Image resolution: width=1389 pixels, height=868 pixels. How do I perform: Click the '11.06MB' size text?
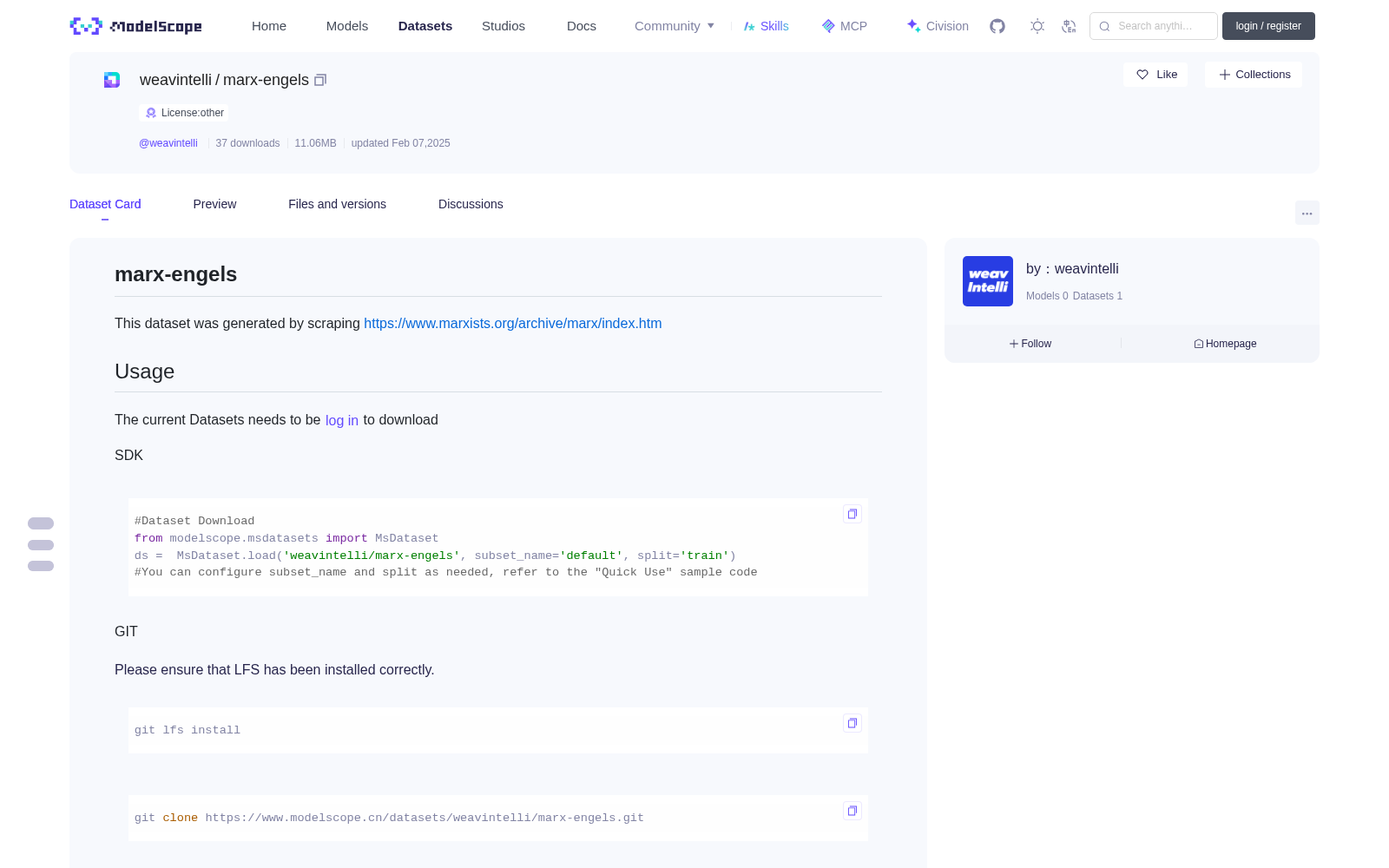[x=315, y=143]
